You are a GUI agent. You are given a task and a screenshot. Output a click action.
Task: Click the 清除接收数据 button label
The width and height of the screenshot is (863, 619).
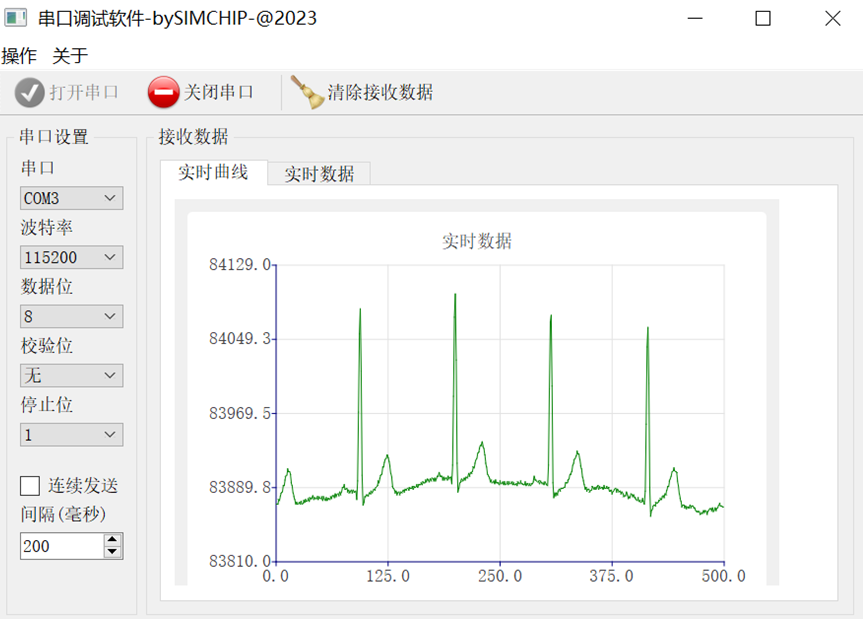pos(380,92)
